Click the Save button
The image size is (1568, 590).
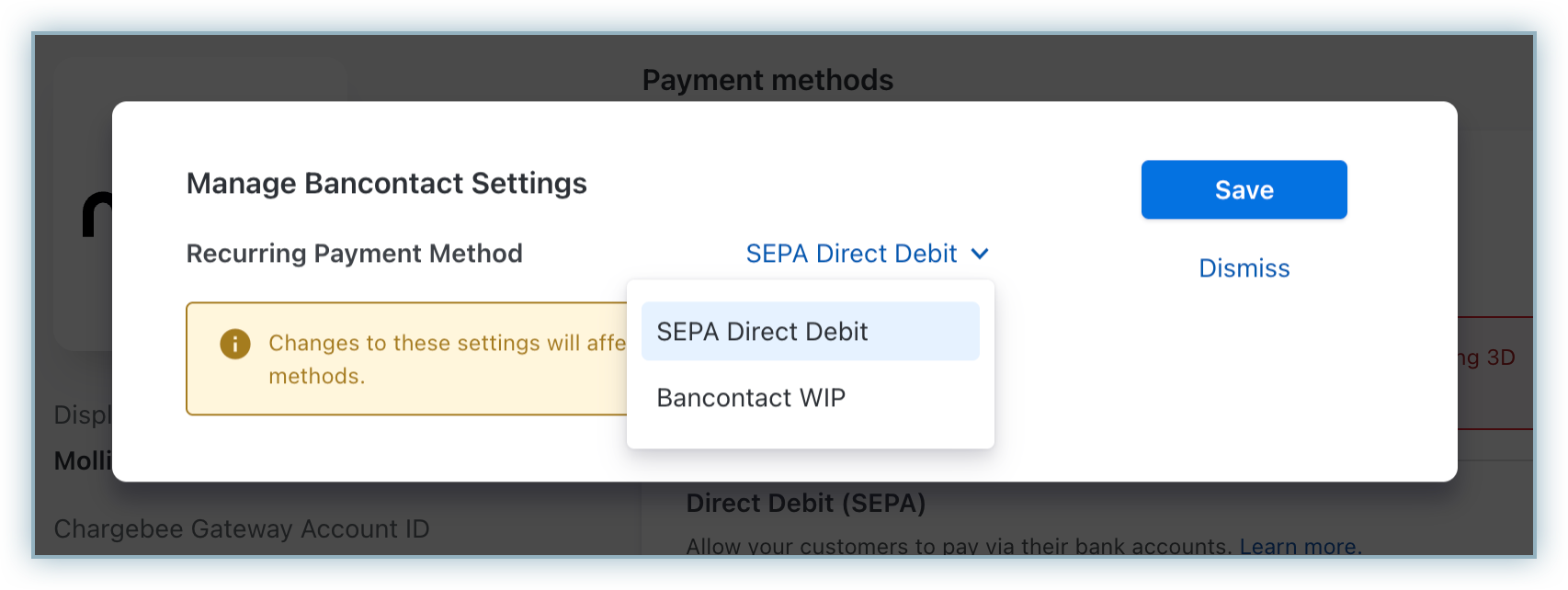[x=1244, y=190]
